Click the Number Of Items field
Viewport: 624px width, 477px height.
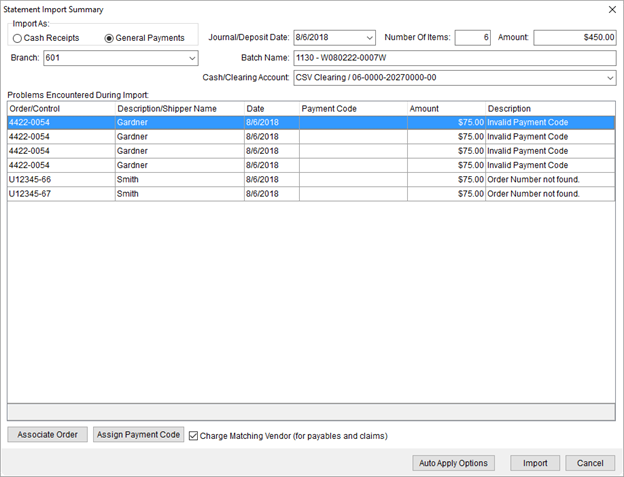(x=472, y=38)
